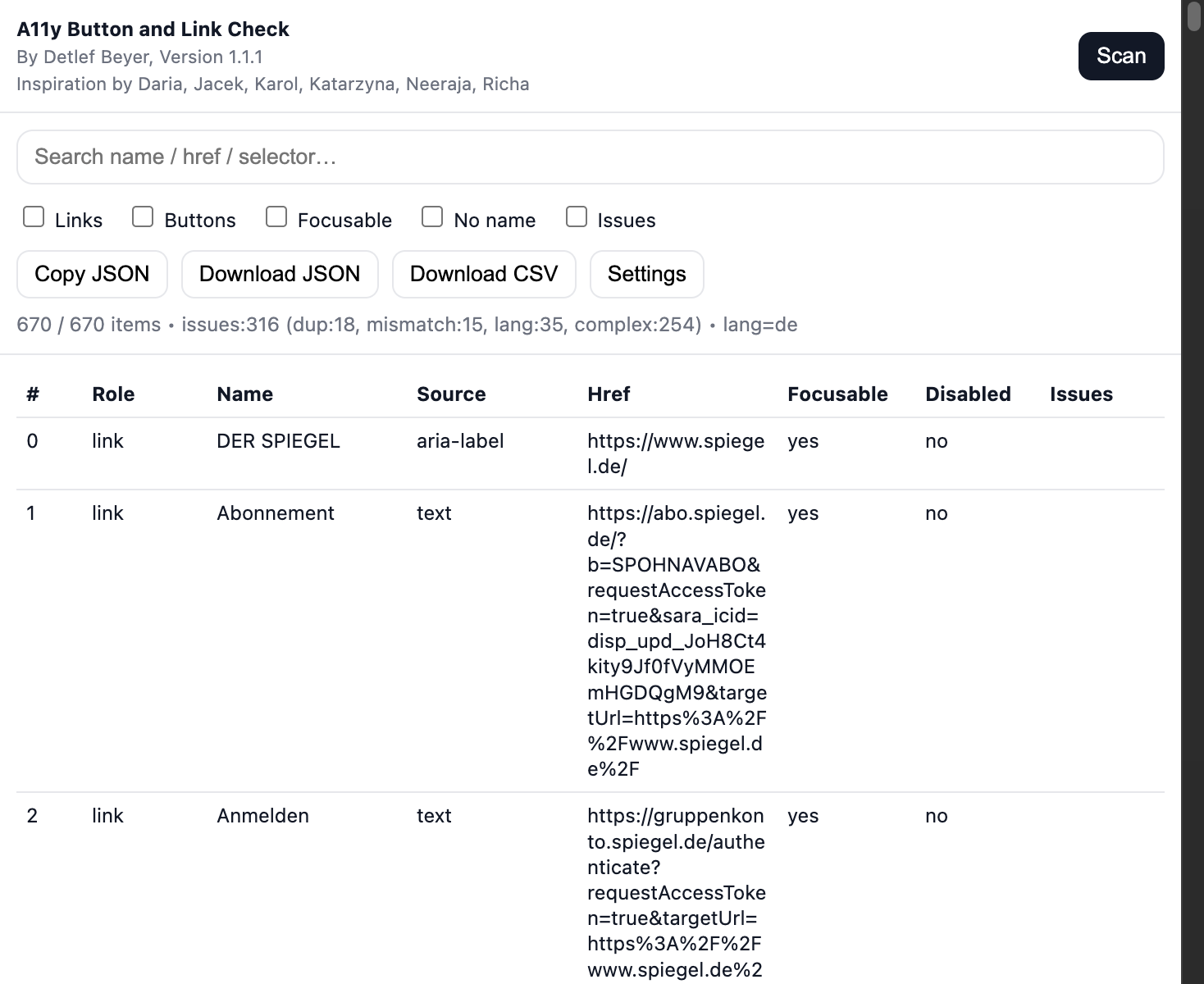Click the Issues column header
This screenshot has width=1204, height=984.
pyautogui.click(x=1081, y=394)
